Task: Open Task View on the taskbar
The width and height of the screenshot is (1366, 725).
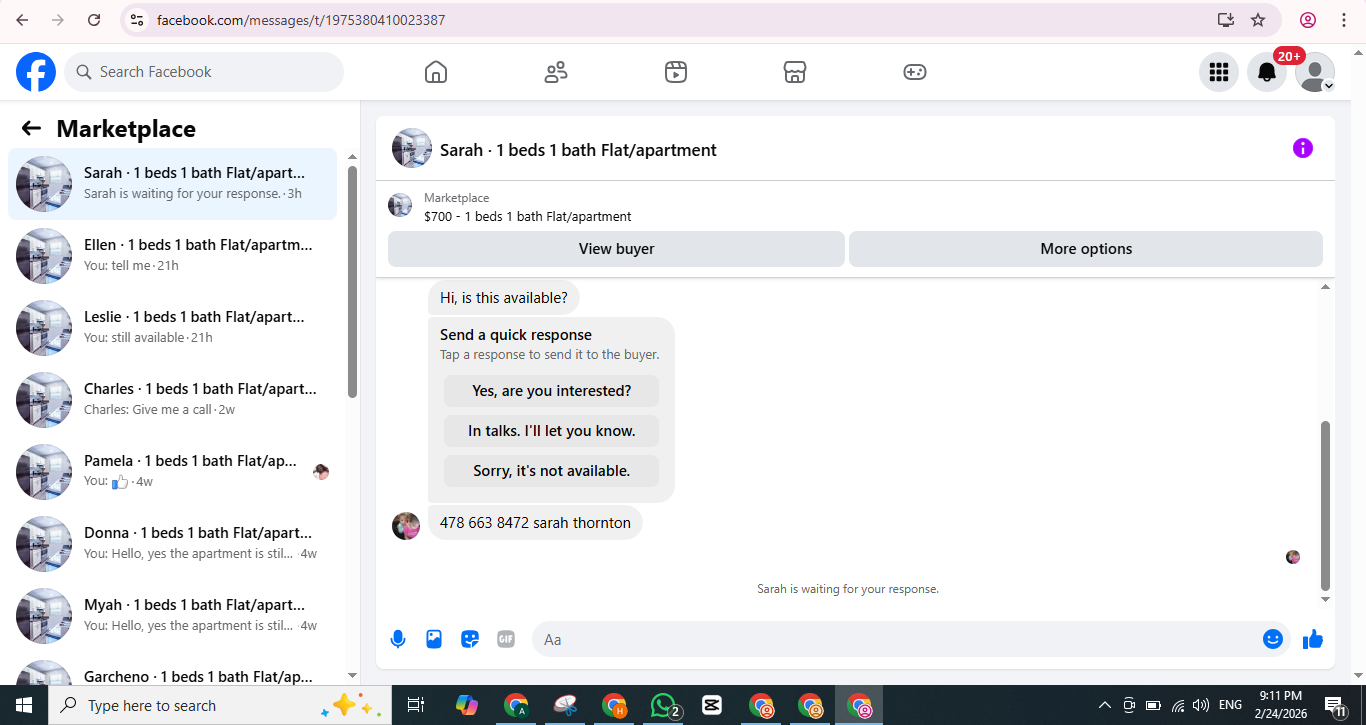Action: (x=416, y=705)
